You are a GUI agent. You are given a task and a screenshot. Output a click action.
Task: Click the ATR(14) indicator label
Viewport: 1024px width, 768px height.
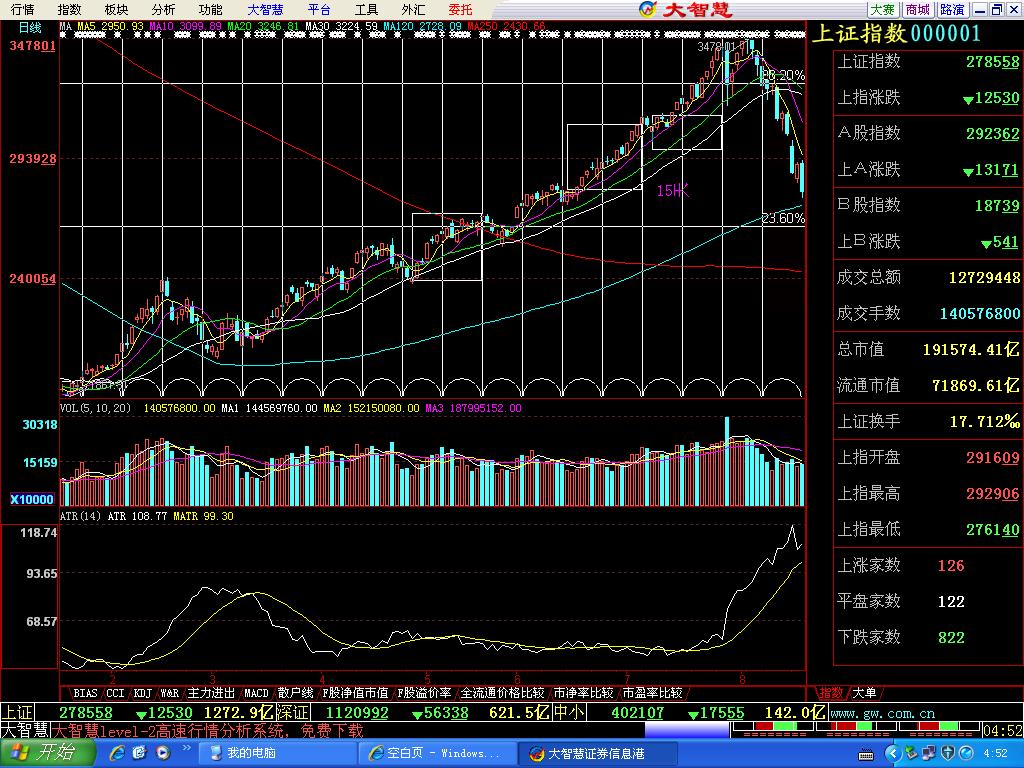[81, 516]
